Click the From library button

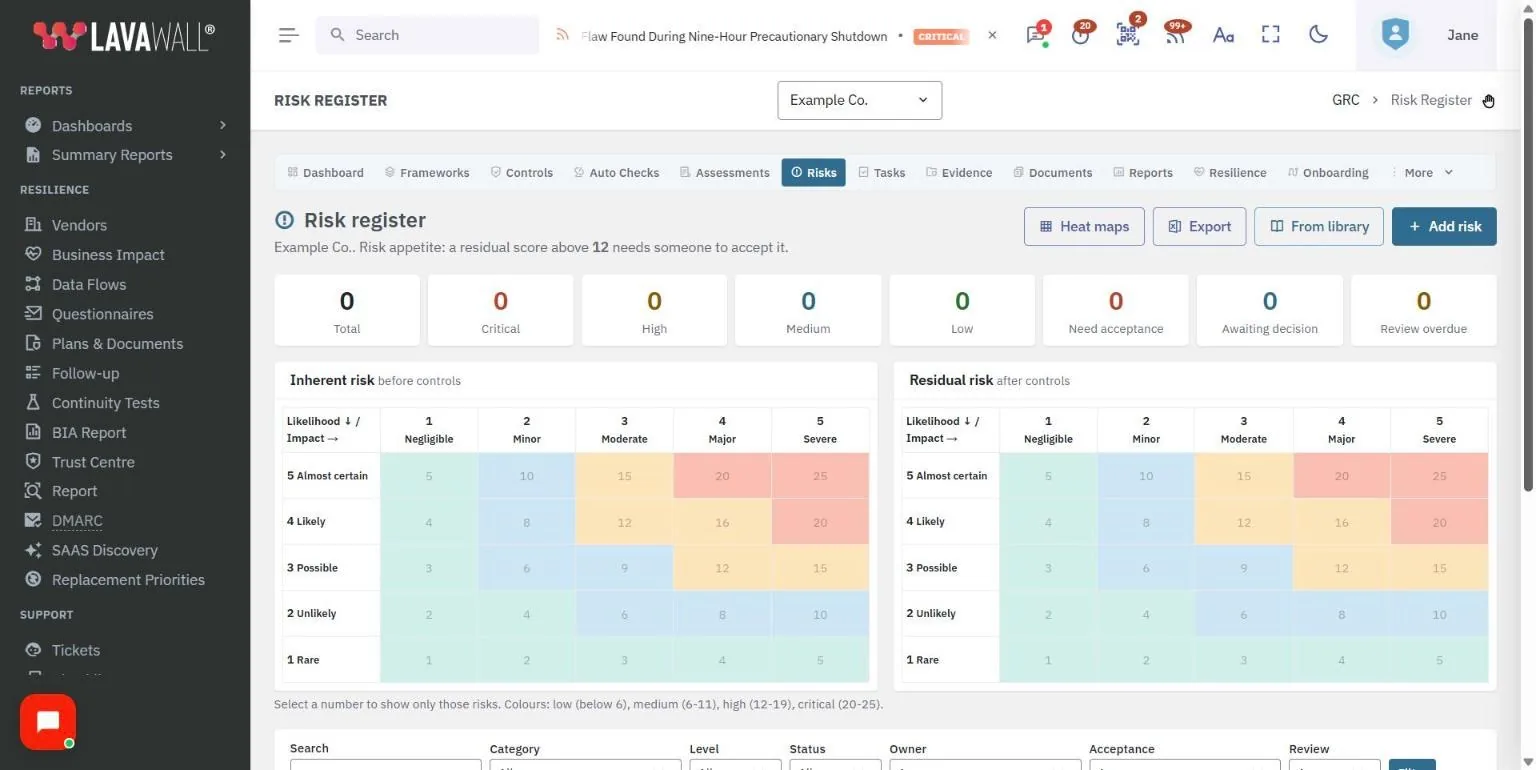(x=1319, y=226)
